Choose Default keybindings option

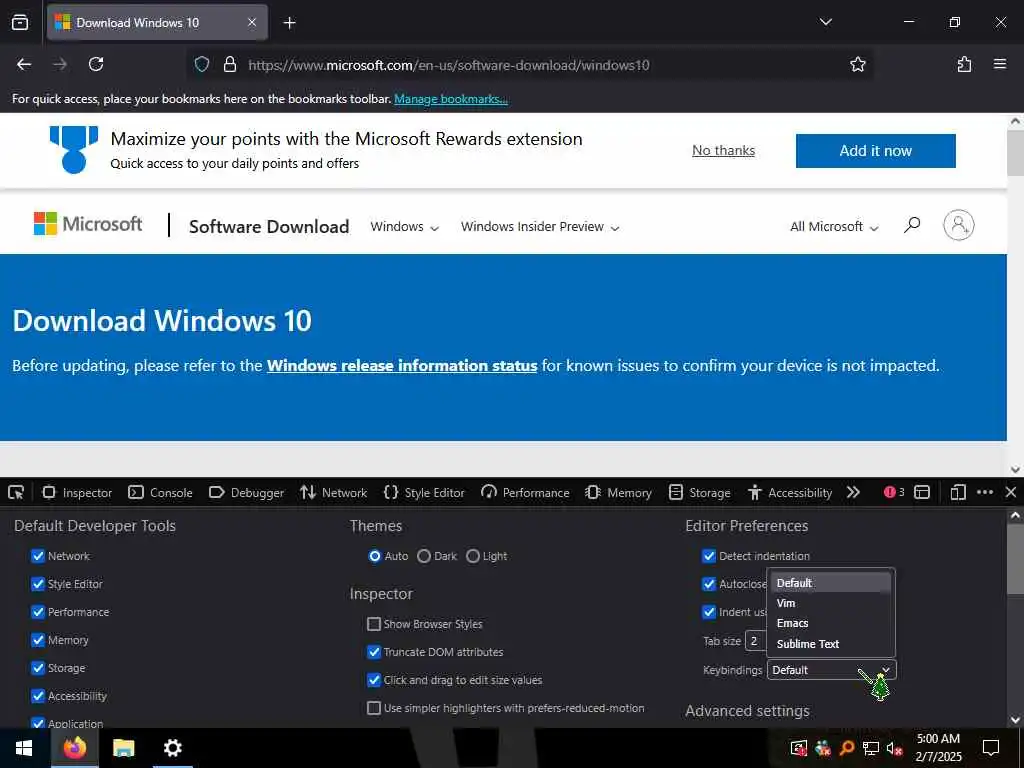pyautogui.click(x=829, y=583)
